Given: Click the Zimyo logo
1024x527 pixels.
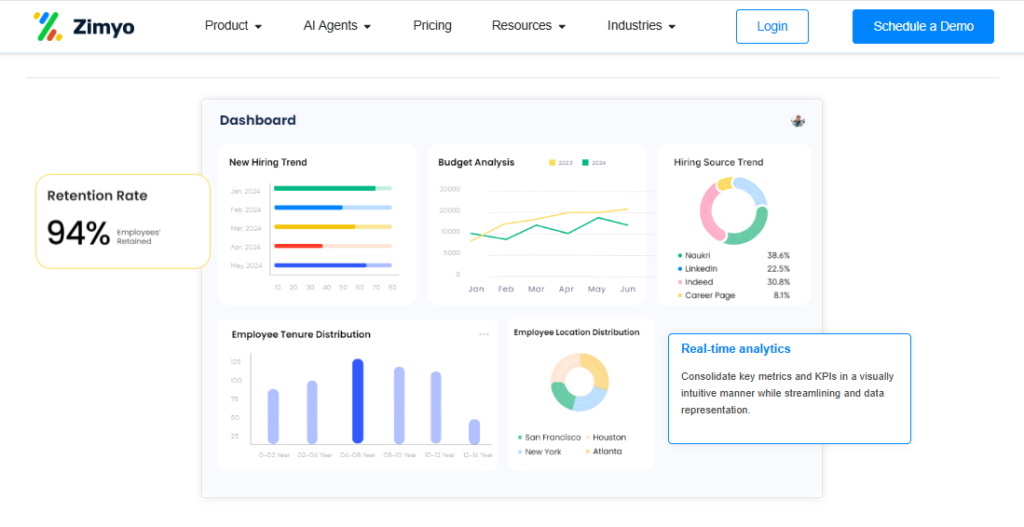Looking at the screenshot, I should click(x=84, y=26).
